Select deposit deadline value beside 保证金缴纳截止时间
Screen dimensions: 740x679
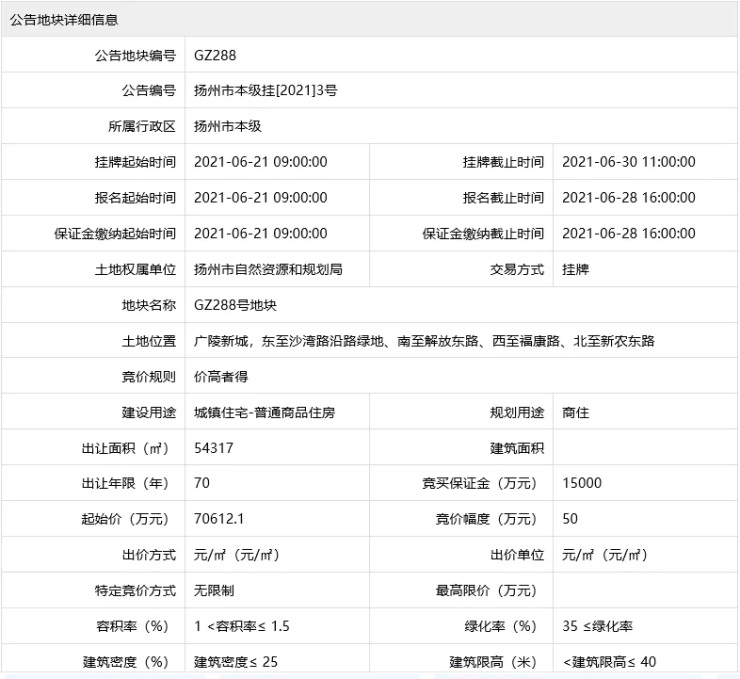pyautogui.click(x=629, y=234)
